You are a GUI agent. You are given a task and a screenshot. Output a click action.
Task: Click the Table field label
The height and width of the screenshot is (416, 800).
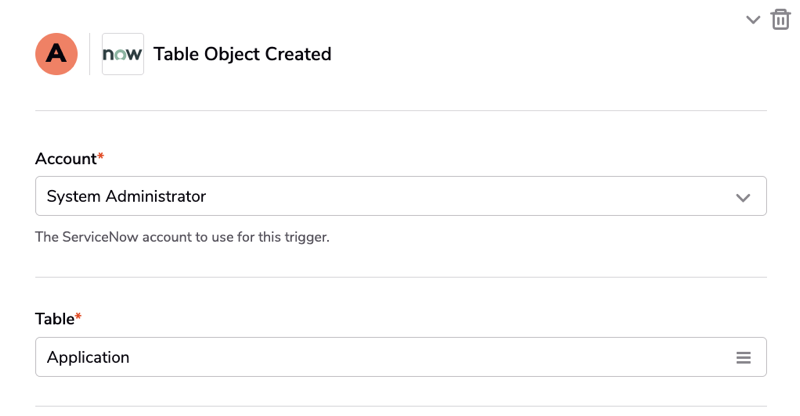[x=55, y=319]
